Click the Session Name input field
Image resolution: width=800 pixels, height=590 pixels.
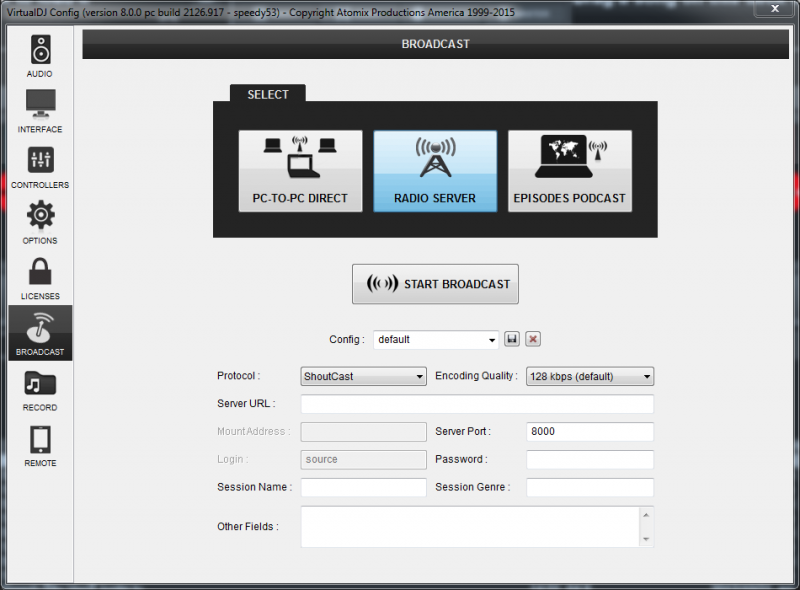[363, 487]
